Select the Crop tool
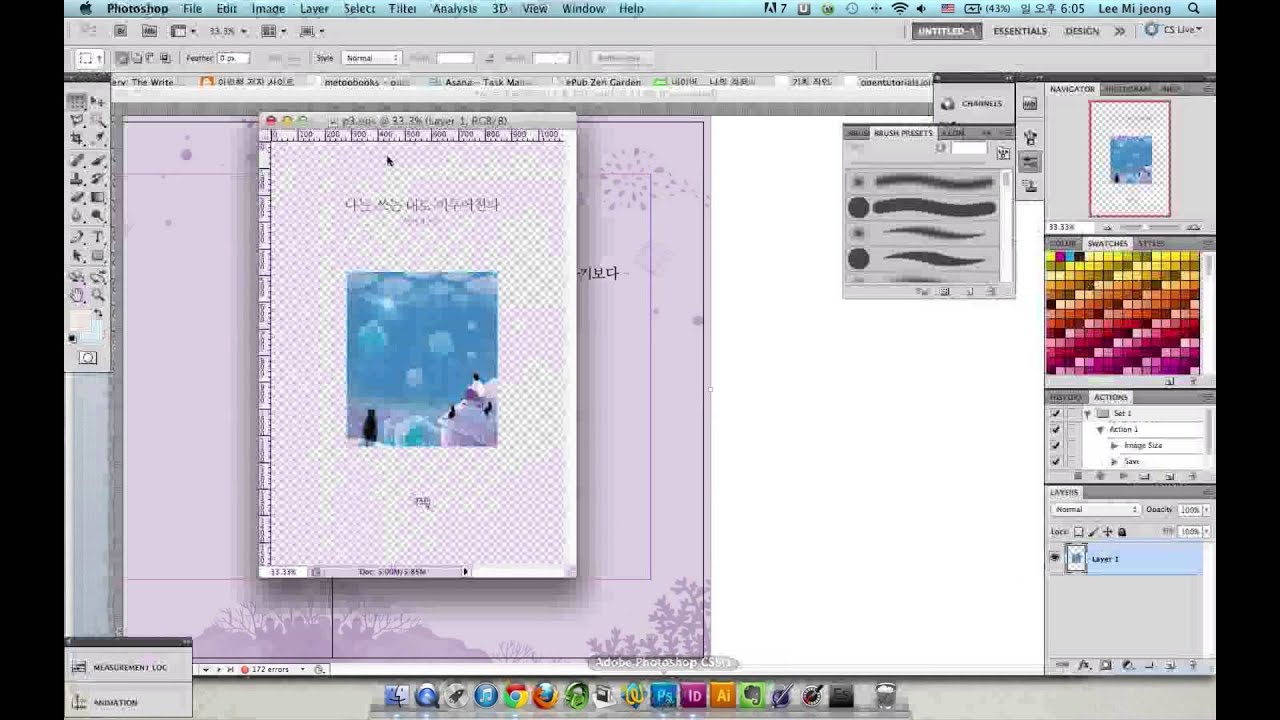This screenshot has width=1280, height=720. tap(76, 138)
